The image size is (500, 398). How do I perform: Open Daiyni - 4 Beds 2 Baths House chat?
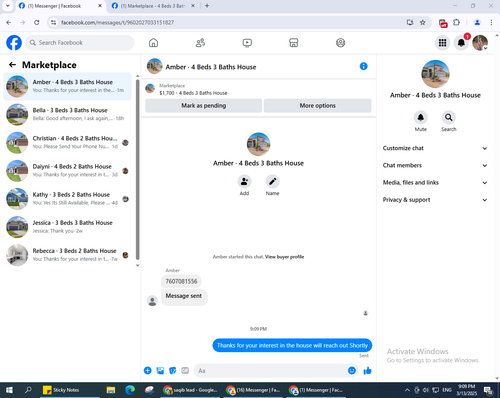tap(67, 171)
